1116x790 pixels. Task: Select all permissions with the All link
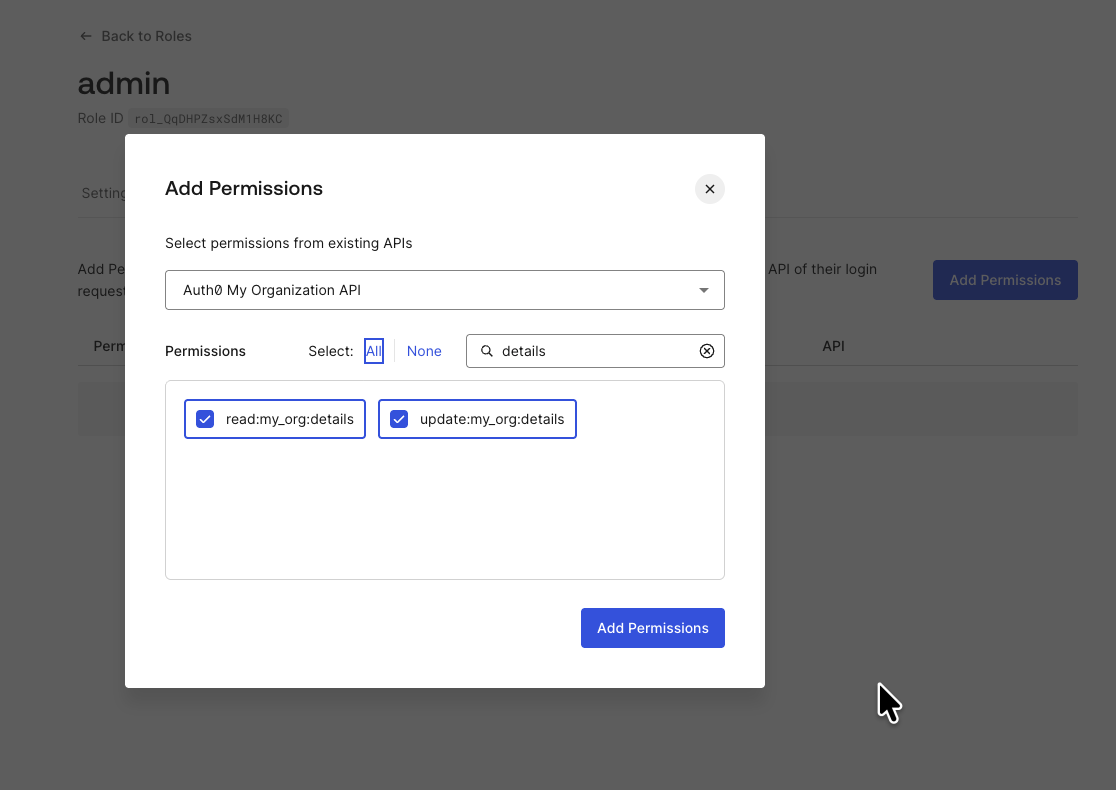pos(373,351)
